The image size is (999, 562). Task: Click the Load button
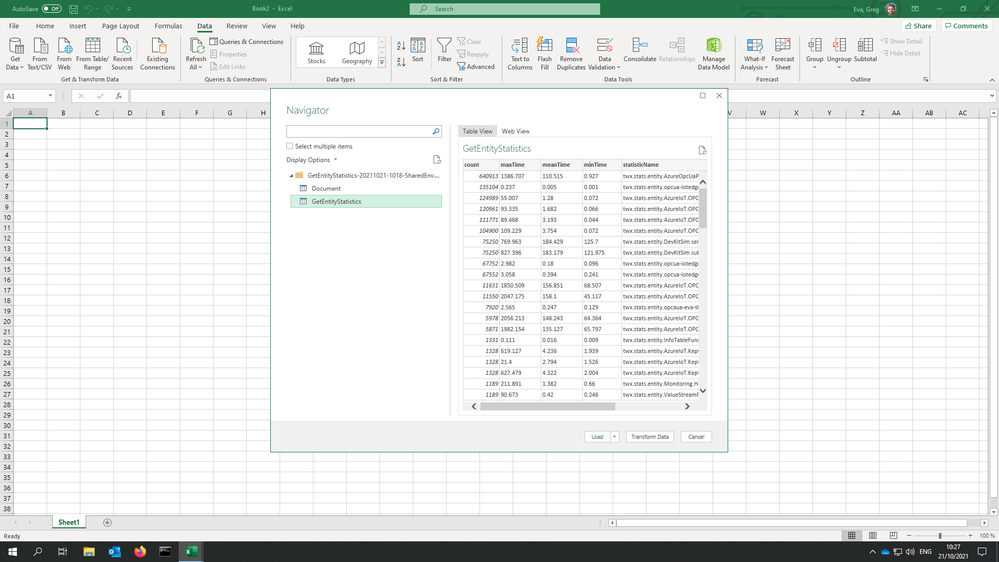tap(597, 436)
